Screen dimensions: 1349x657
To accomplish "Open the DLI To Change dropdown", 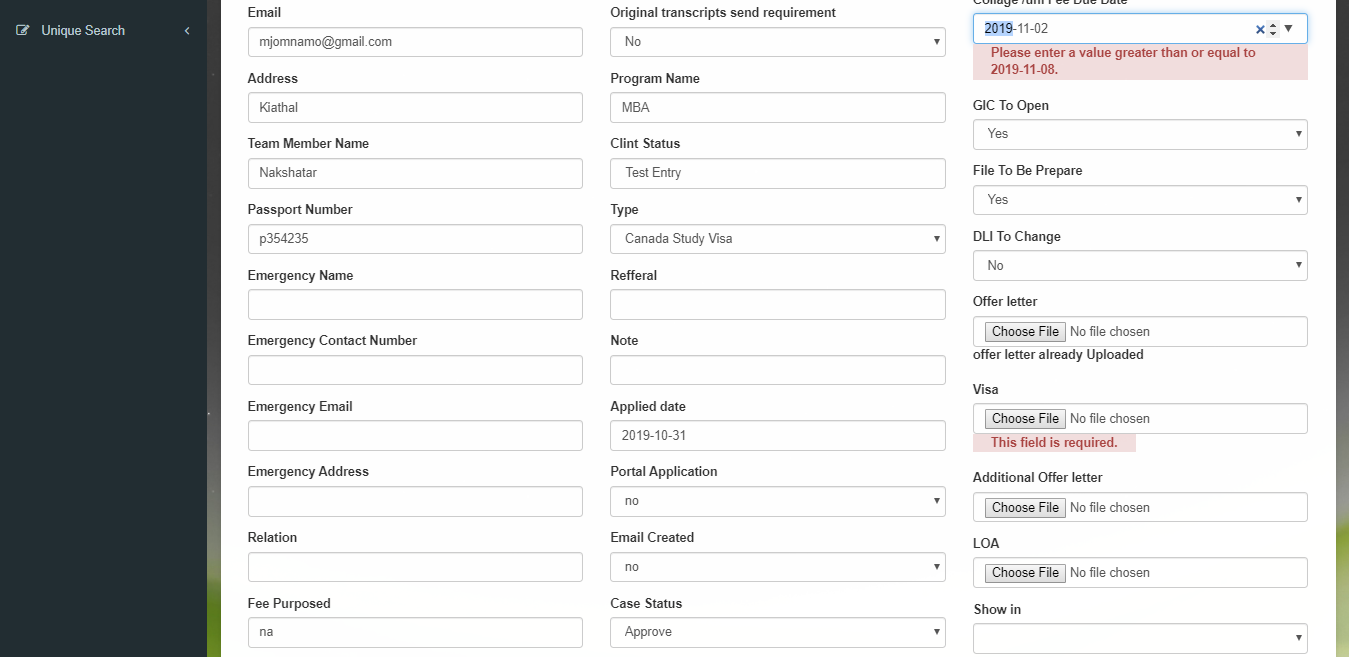I will point(1140,265).
